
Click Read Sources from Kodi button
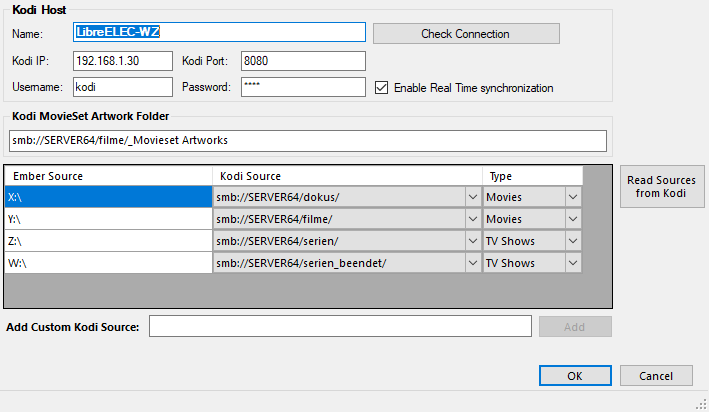[662, 186]
